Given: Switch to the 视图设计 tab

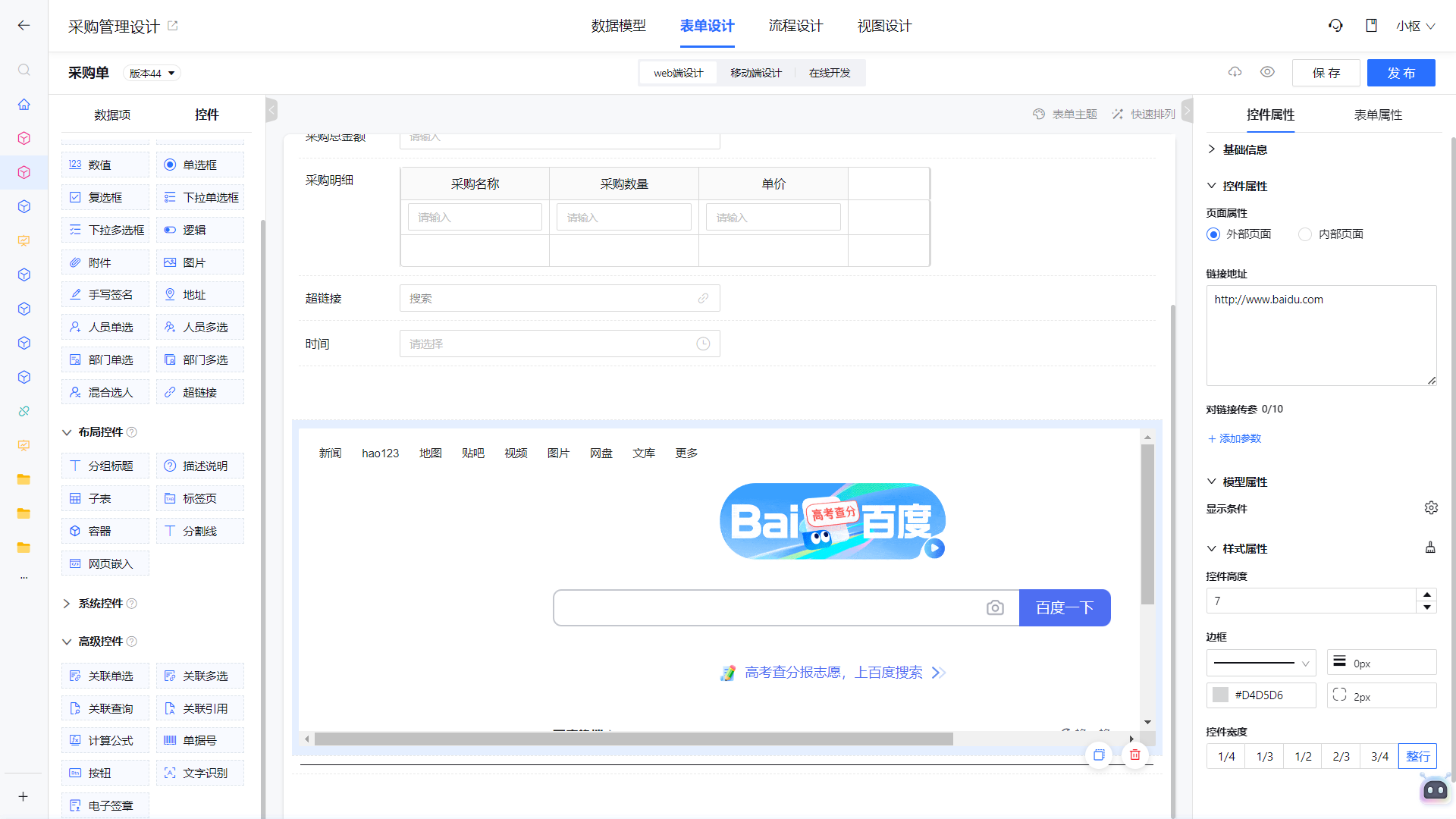Looking at the screenshot, I should point(884,26).
